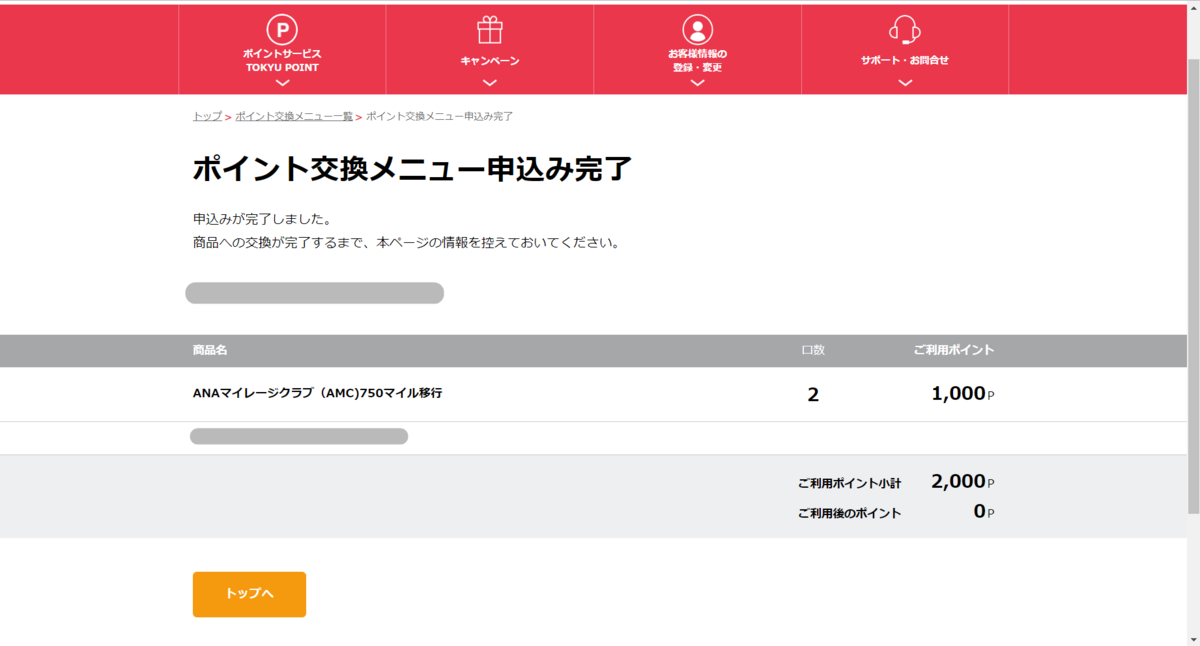Click the support headset icon
The height and width of the screenshot is (646, 1200).
[905, 30]
